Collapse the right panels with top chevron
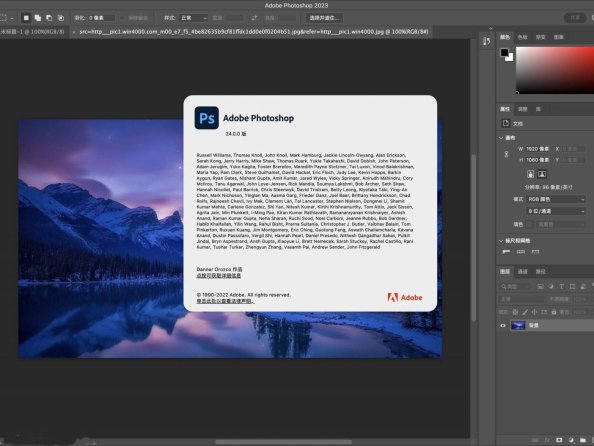Image resolution: width=594 pixels, height=446 pixels. (x=491, y=28)
